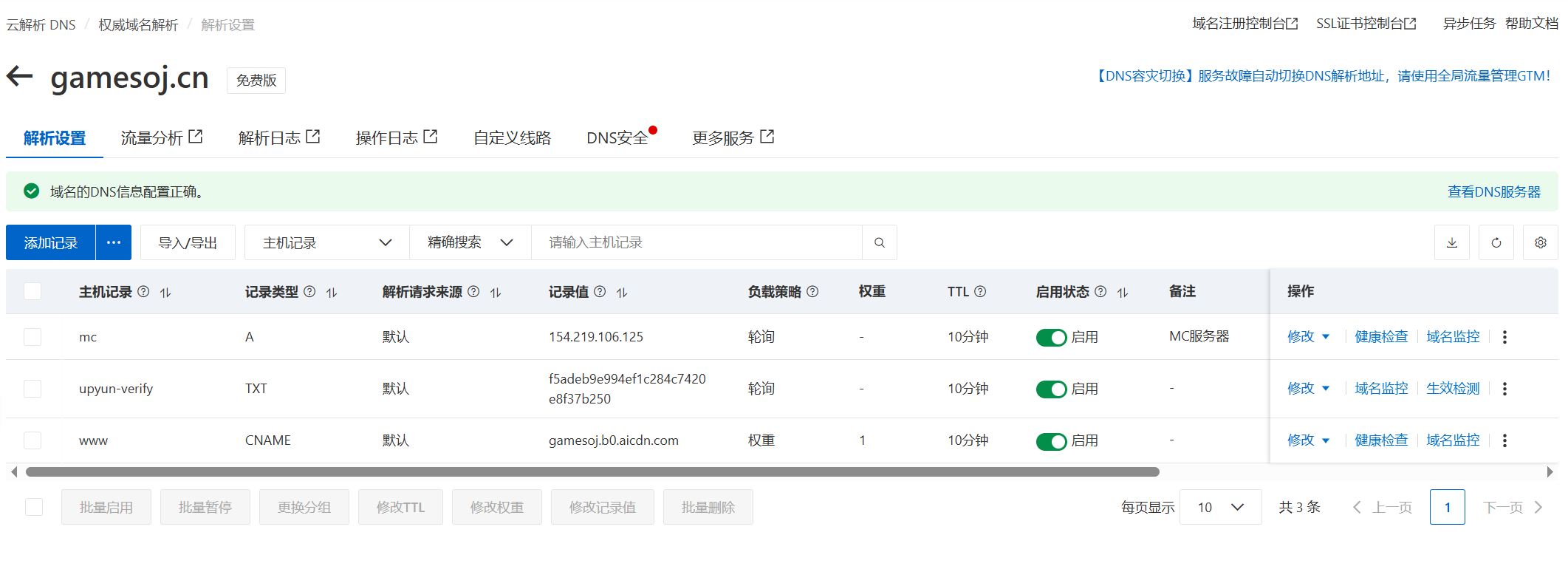Sort by host record column
Screen dimensions: 1568x572
[x=165, y=293]
